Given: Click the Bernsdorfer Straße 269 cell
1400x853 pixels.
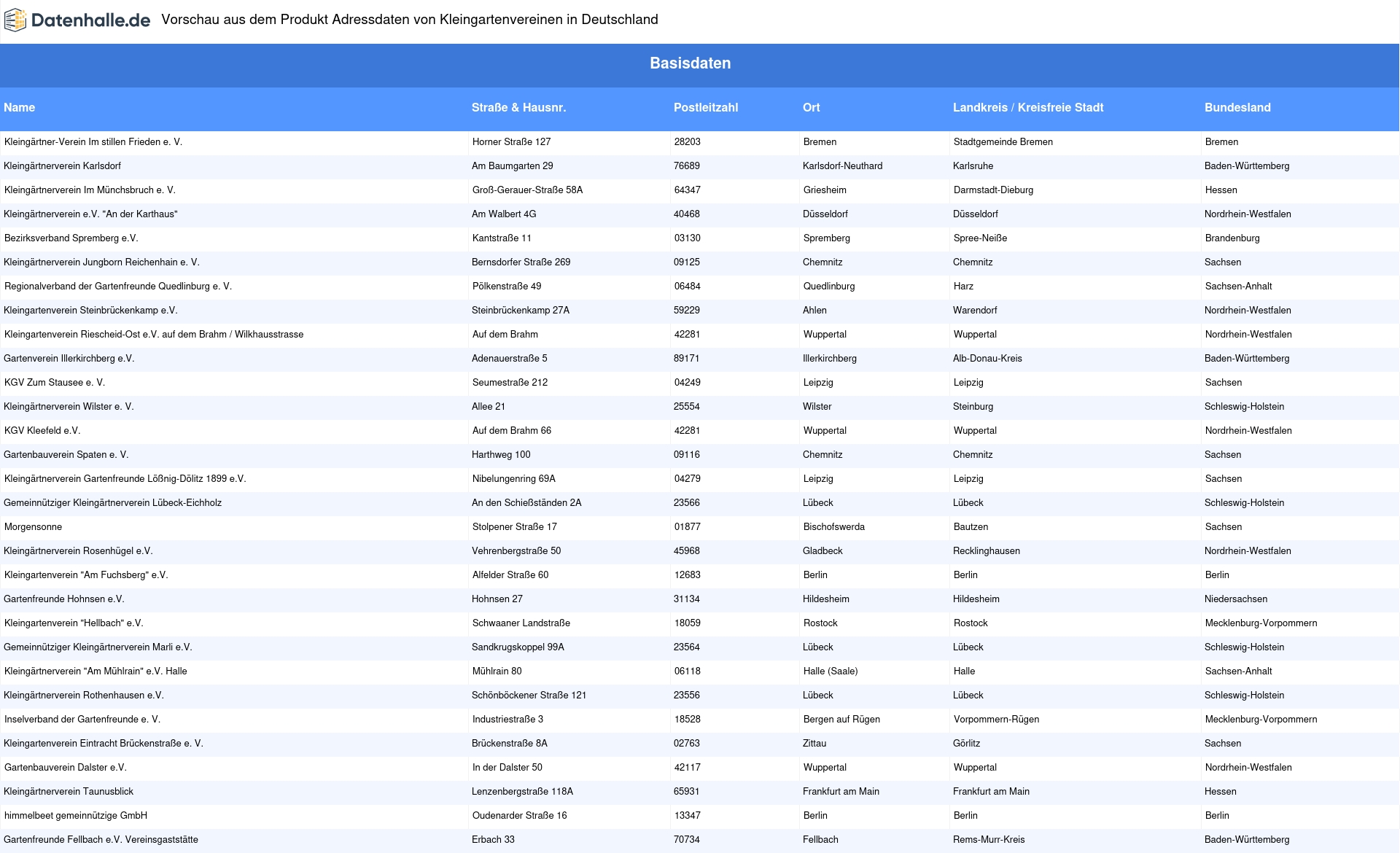Looking at the screenshot, I should [521, 262].
